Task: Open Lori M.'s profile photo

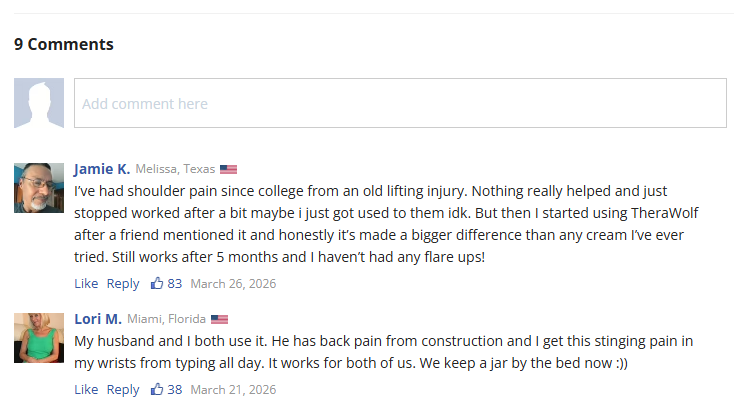Action: [39, 337]
